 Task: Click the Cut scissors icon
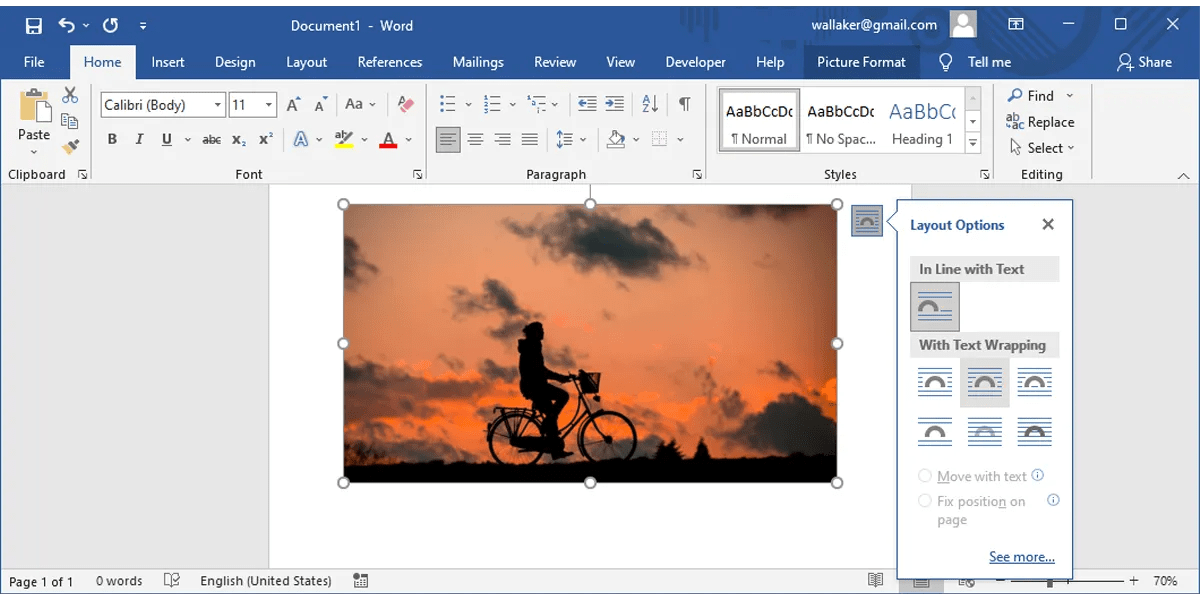pos(70,95)
